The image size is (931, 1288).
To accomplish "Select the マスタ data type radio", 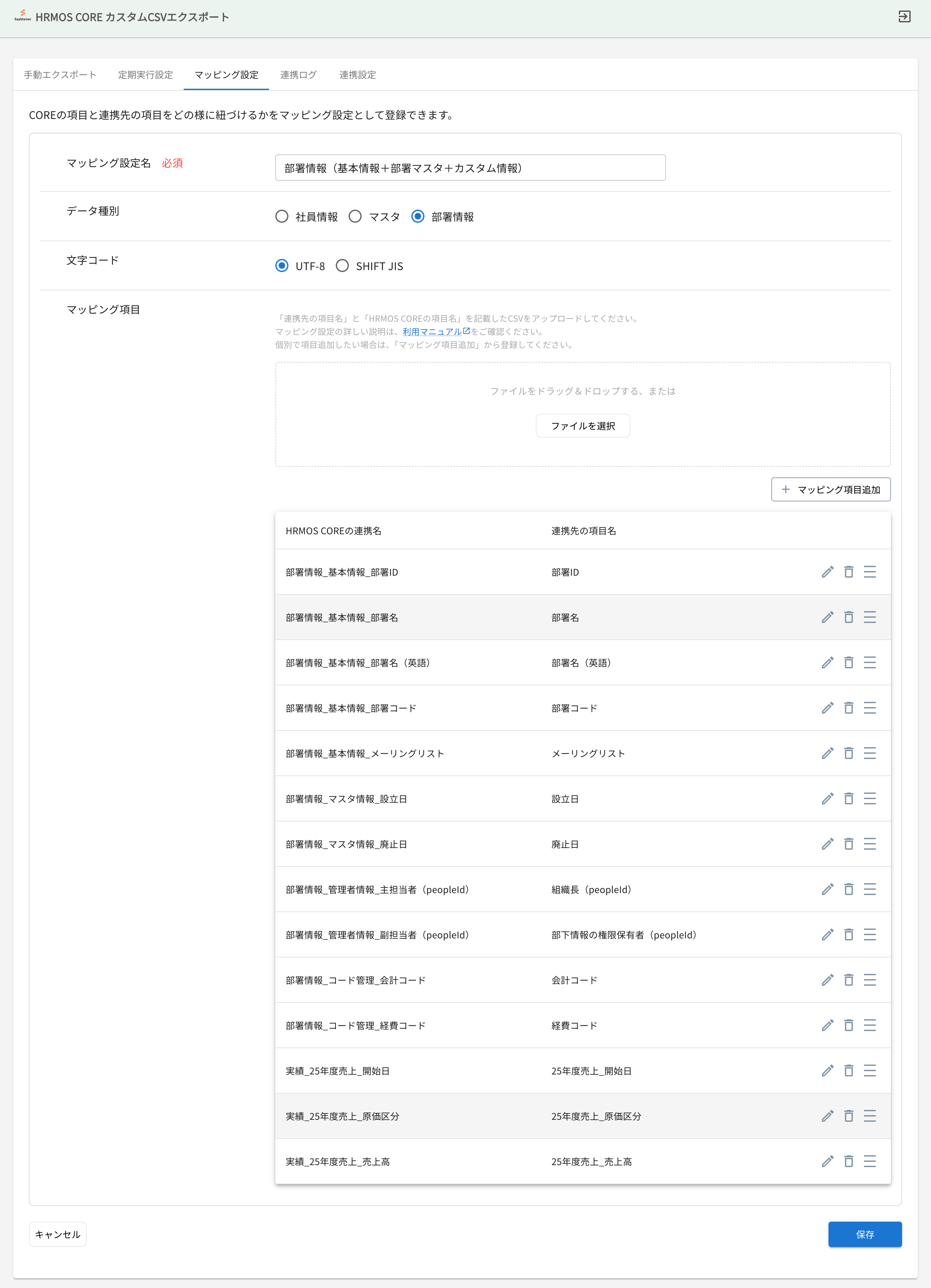I will [x=355, y=217].
